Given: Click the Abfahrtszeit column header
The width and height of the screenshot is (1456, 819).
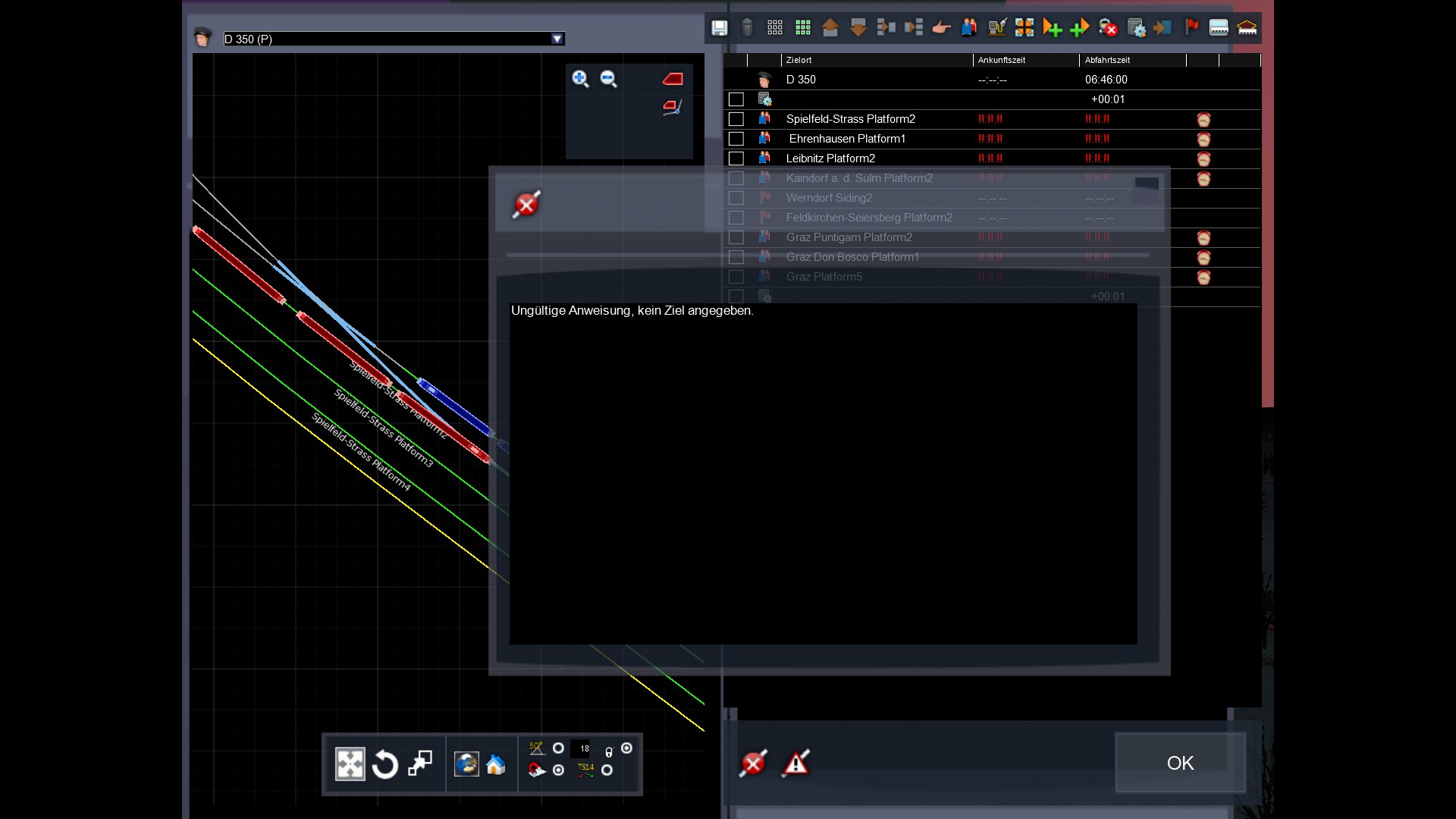Looking at the screenshot, I should (x=1107, y=60).
